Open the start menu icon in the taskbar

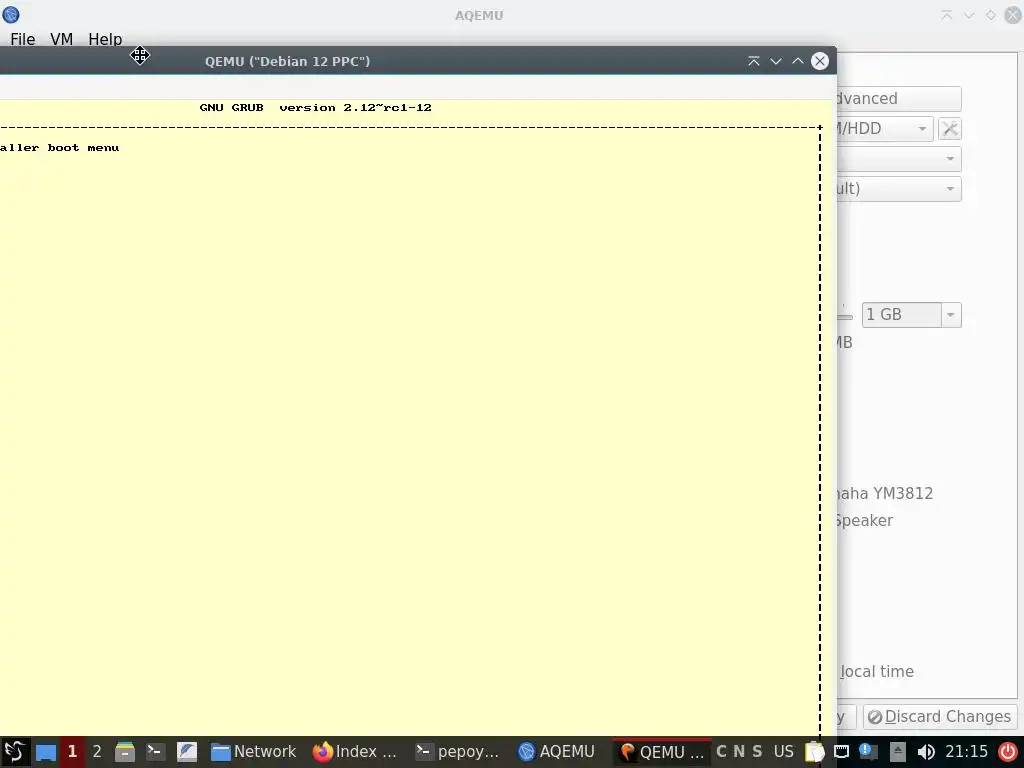point(14,752)
